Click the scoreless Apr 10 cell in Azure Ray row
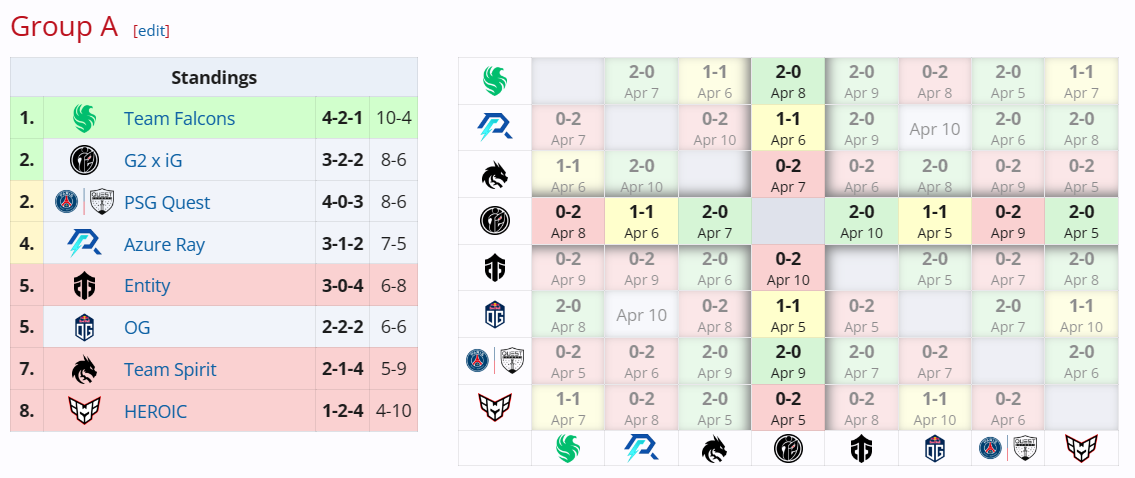1135x478 pixels. pos(934,128)
